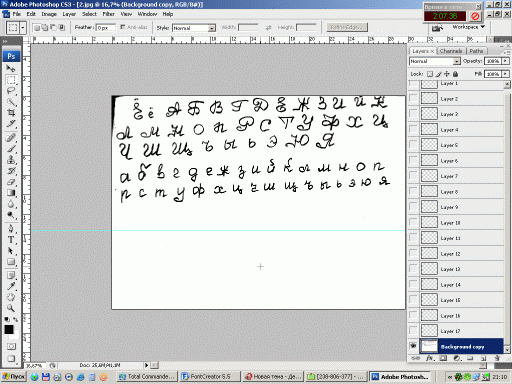Click the Windows Start button
Viewport: 512px width, 384px height.
point(14,377)
